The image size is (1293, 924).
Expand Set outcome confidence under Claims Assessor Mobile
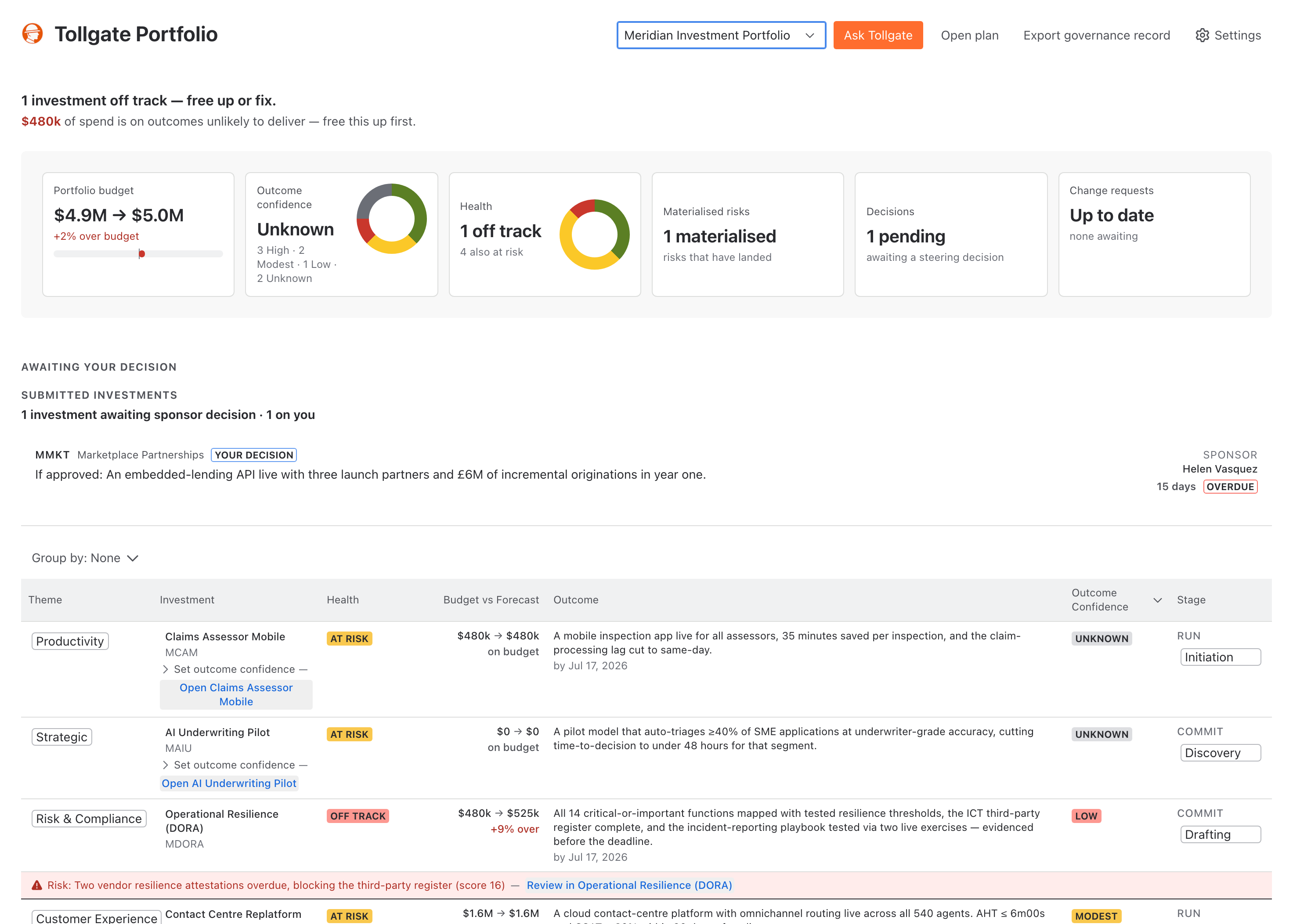pos(235,669)
